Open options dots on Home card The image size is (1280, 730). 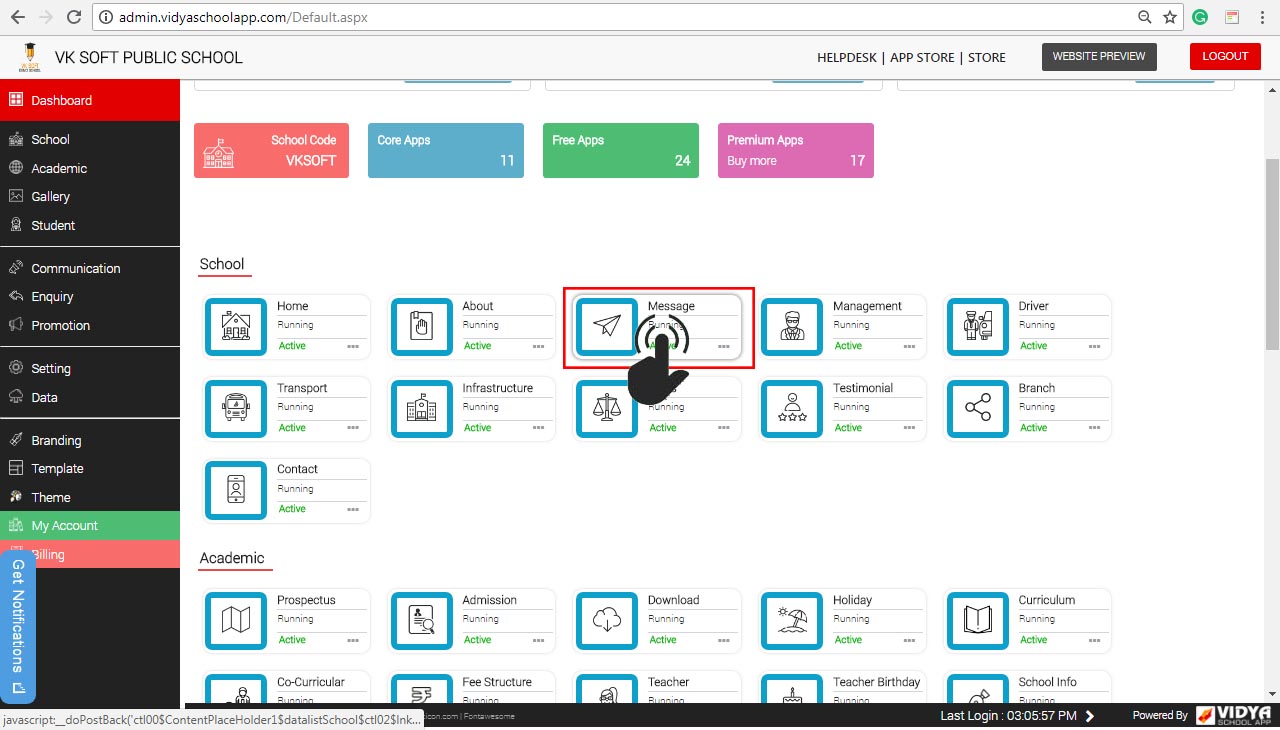point(353,346)
